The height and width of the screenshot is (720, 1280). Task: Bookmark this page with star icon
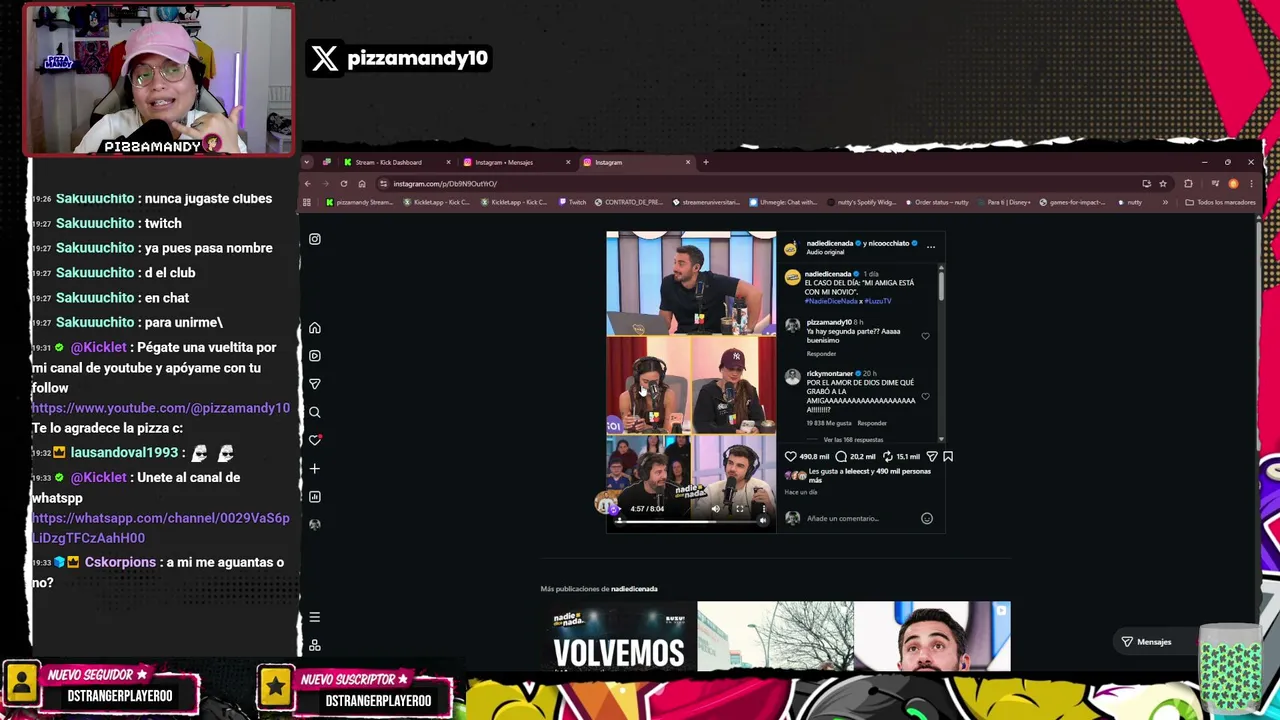1163,184
